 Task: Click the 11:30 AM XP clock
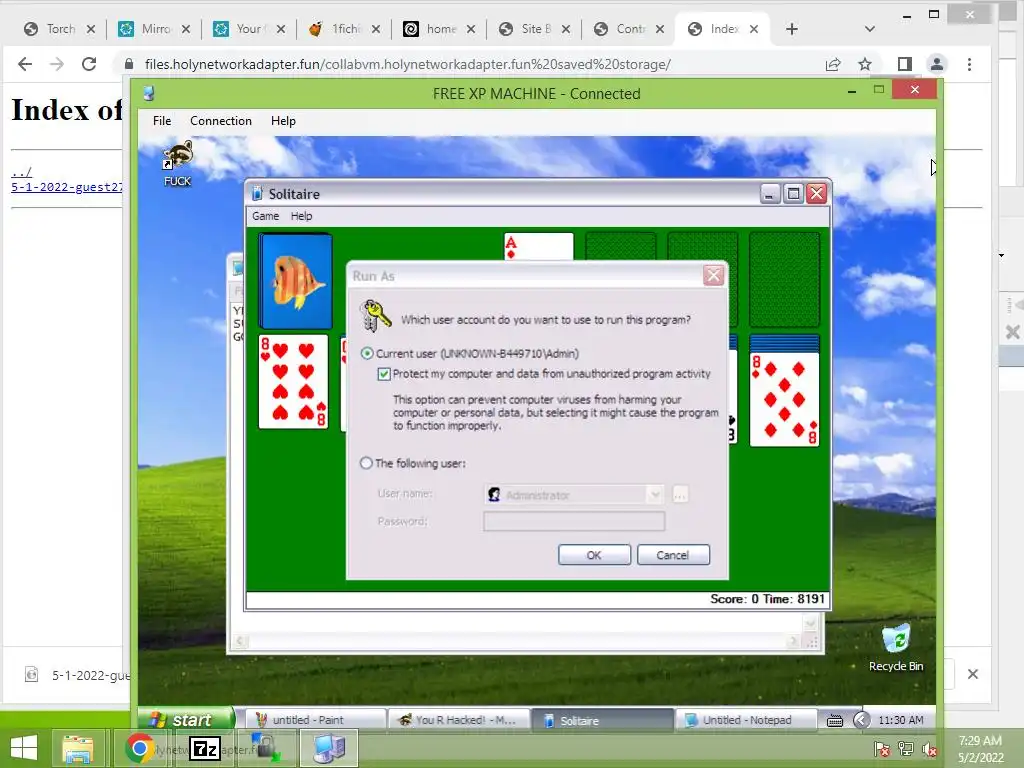(x=901, y=720)
